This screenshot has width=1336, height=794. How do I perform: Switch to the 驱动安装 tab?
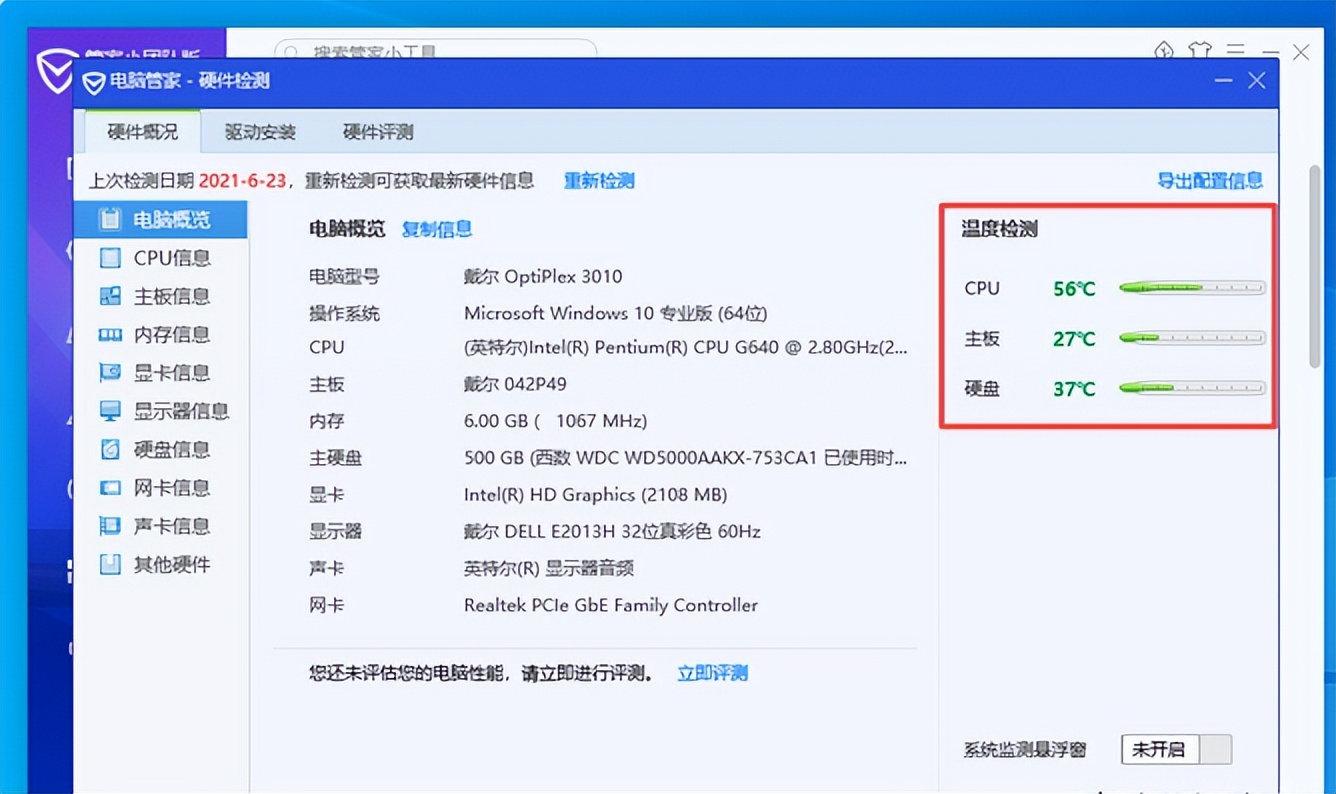point(260,131)
